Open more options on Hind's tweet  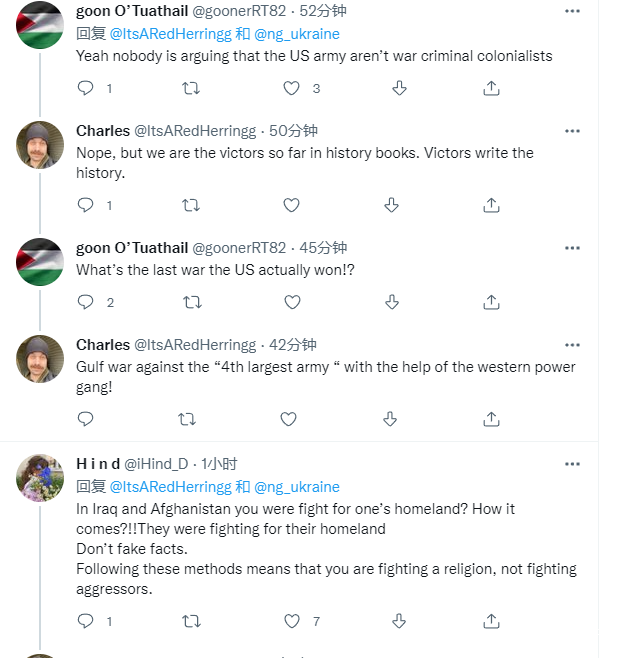click(x=572, y=464)
